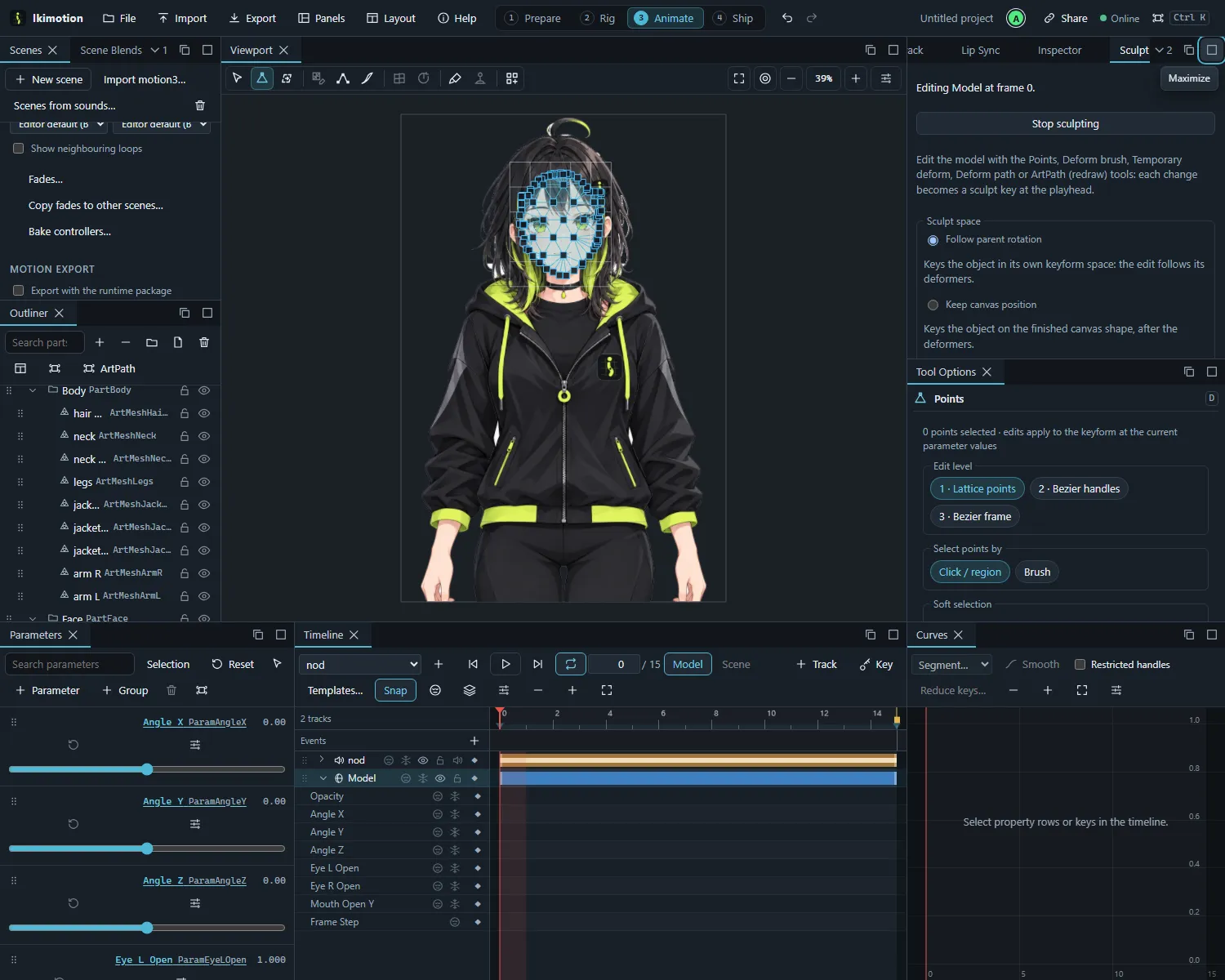Collapse the Body PartBody folder
1225x980 pixels.
tap(33, 390)
